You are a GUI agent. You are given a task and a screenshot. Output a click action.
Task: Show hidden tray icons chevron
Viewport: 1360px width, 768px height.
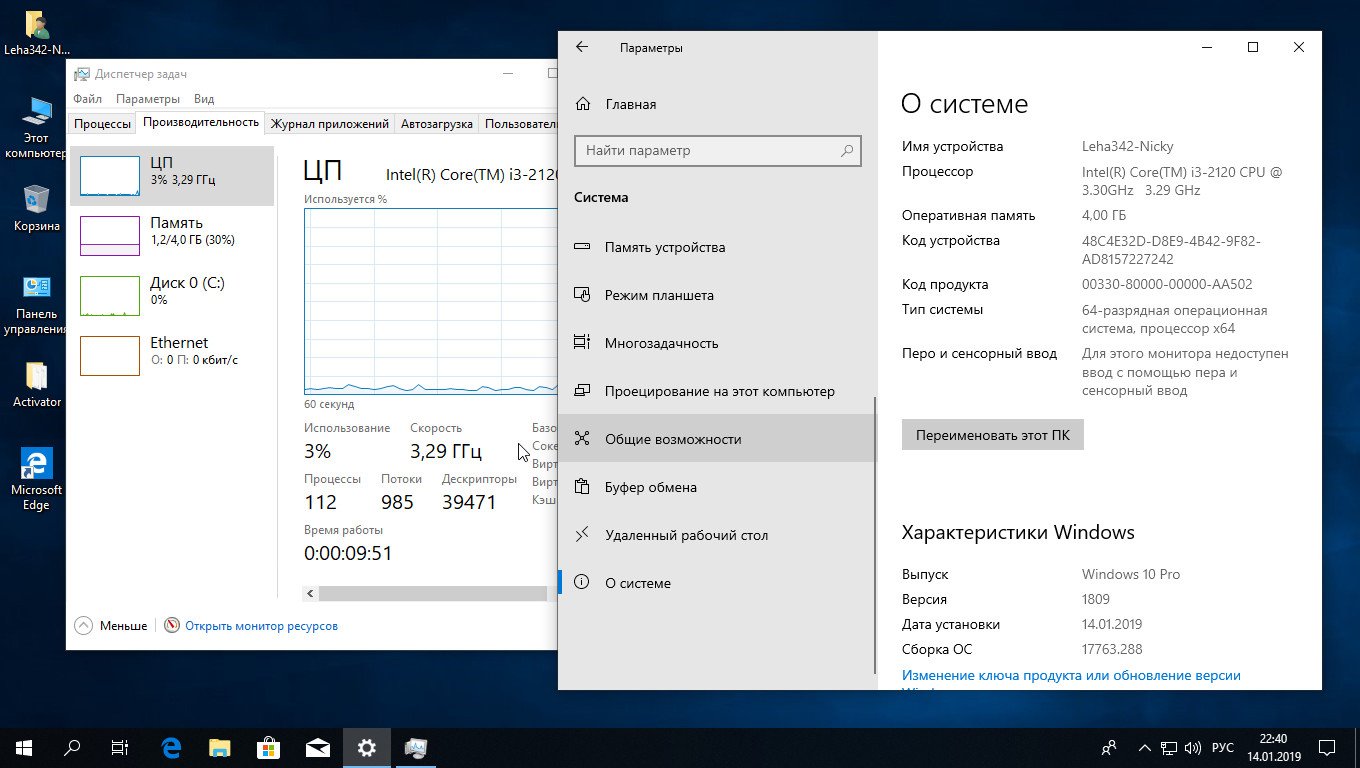(1144, 747)
